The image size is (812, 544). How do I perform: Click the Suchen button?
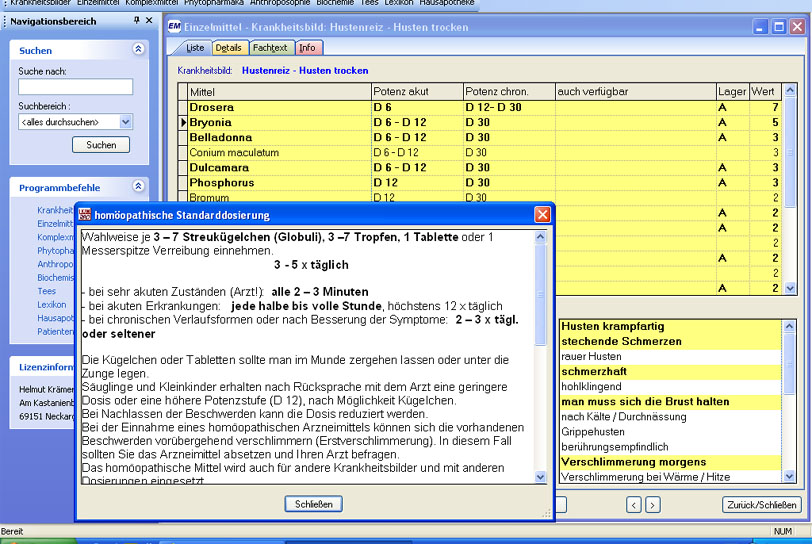[x=101, y=145]
